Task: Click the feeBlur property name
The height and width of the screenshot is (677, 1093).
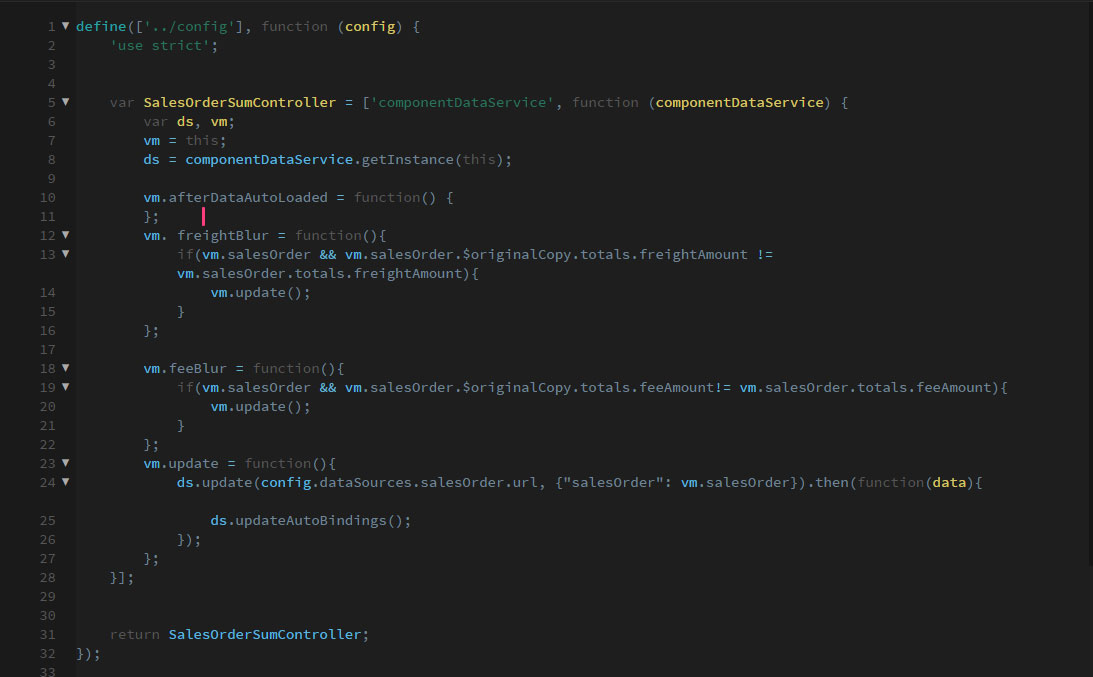Action: [197, 368]
